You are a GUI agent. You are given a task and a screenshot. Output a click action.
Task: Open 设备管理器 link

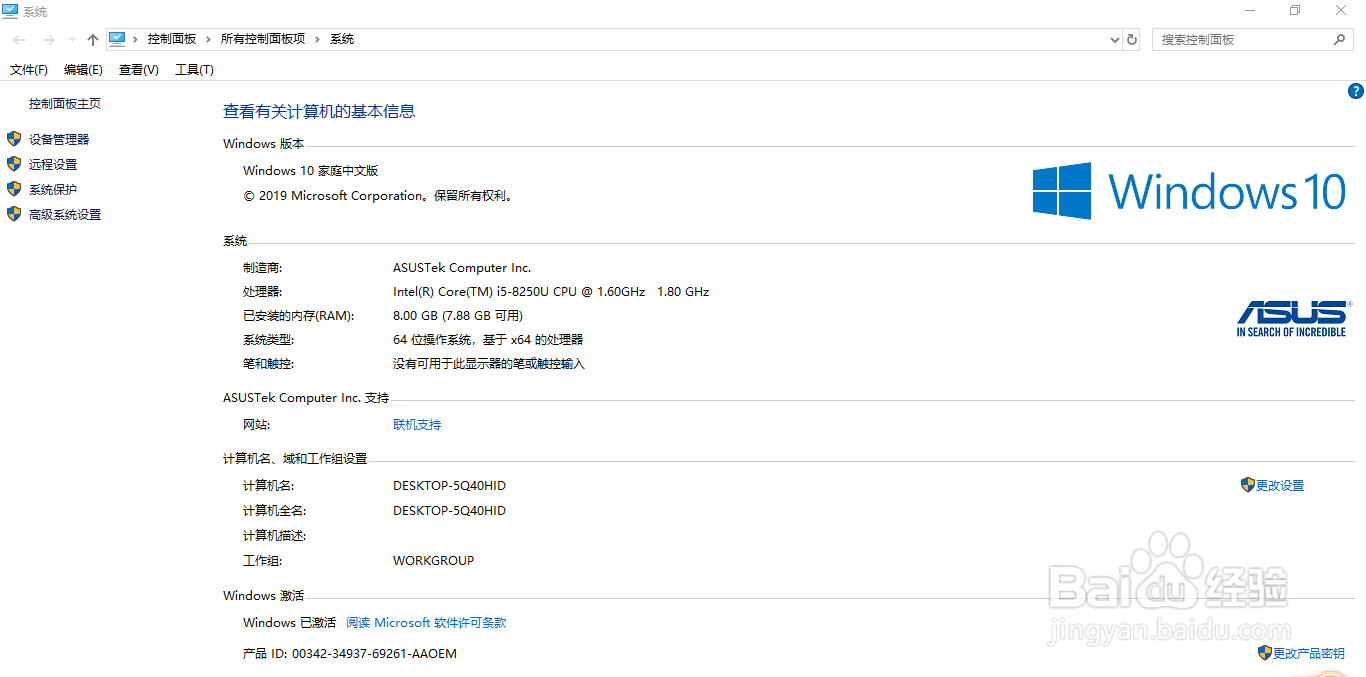pyautogui.click(x=59, y=140)
